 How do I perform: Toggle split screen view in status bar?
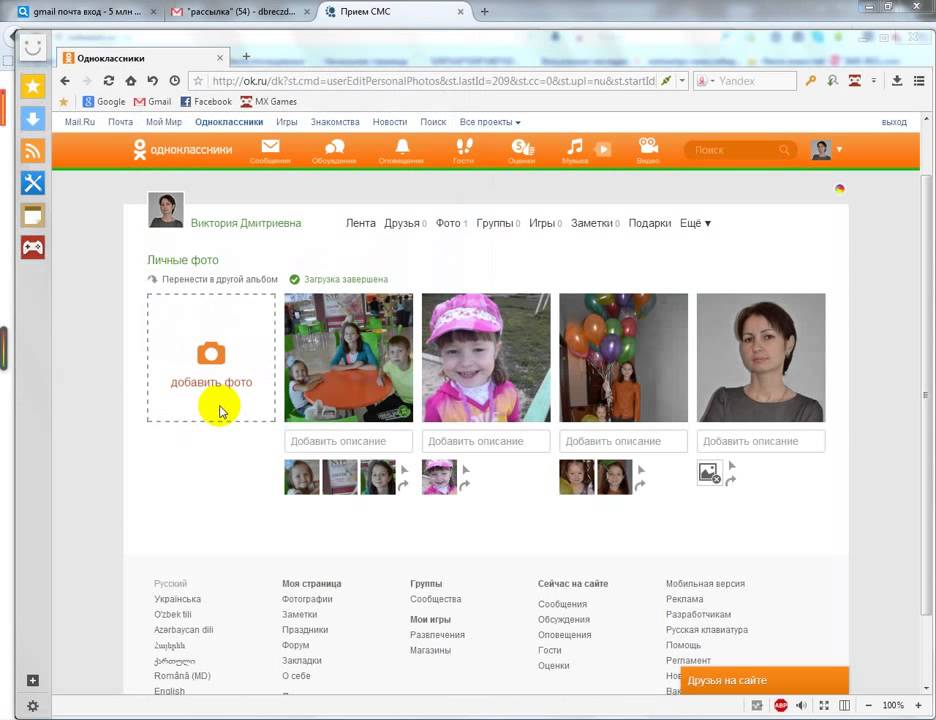pyautogui.click(x=845, y=706)
